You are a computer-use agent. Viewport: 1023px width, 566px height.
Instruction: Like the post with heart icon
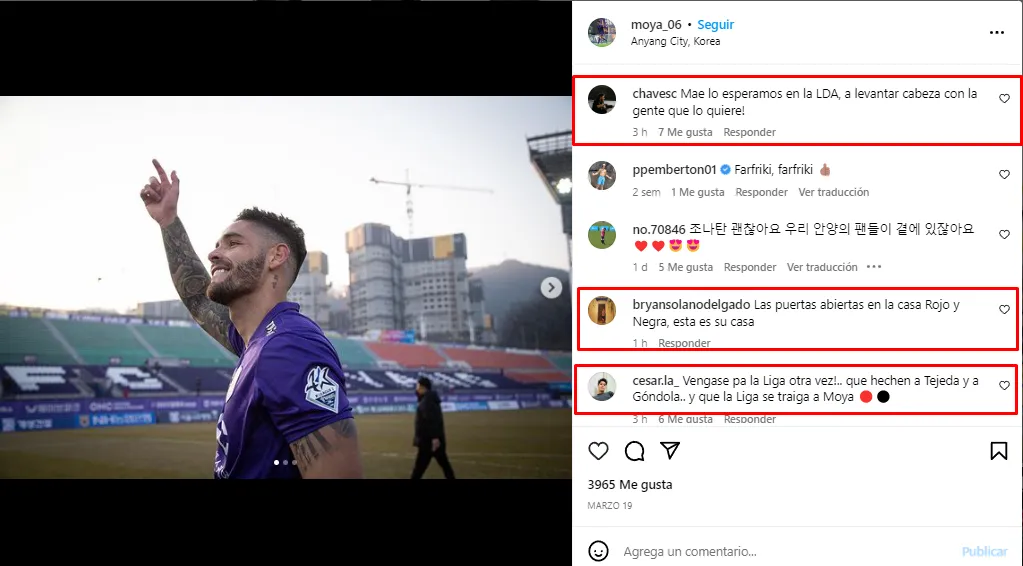click(598, 451)
